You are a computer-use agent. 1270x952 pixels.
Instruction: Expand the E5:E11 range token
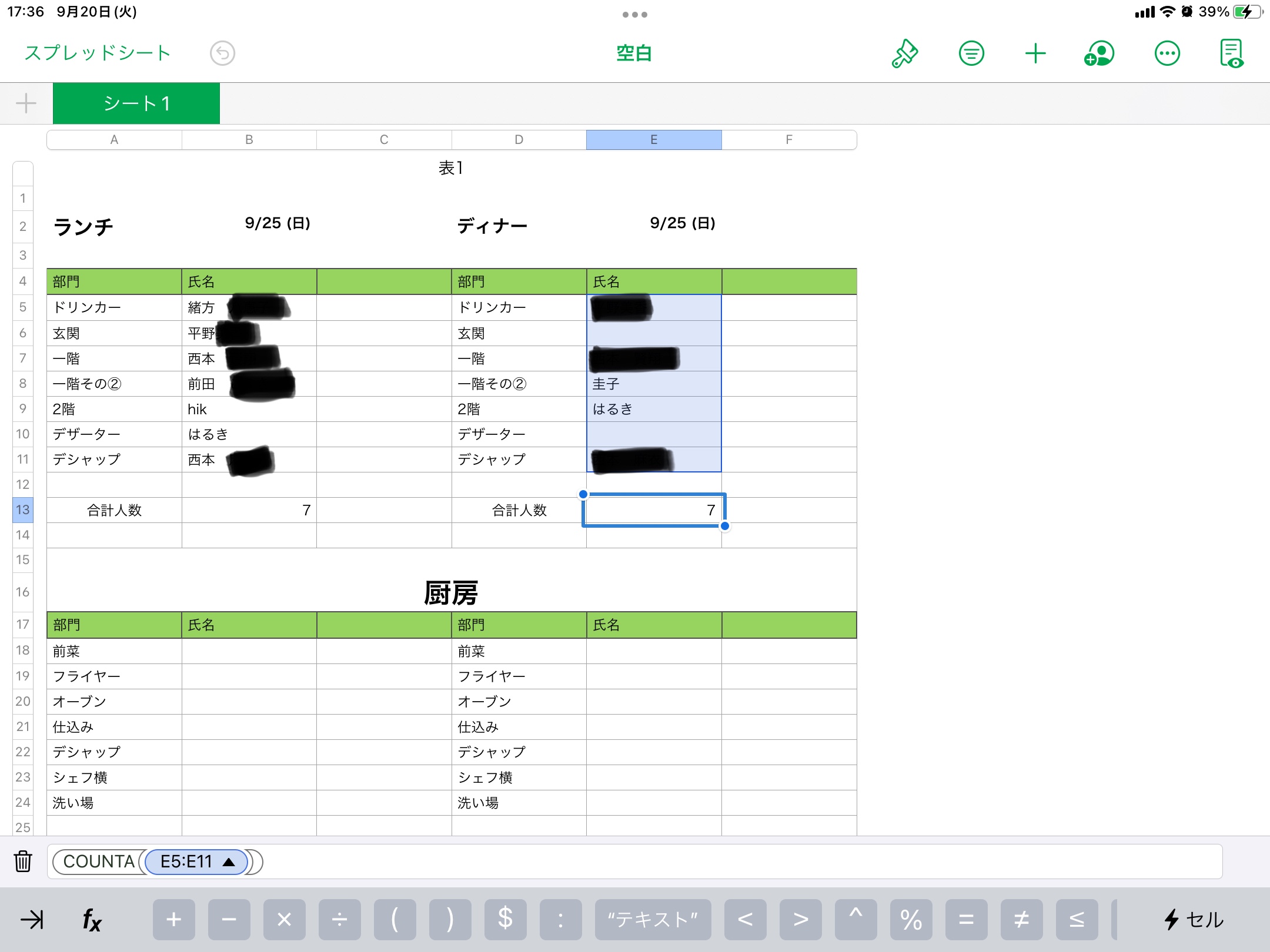196,862
